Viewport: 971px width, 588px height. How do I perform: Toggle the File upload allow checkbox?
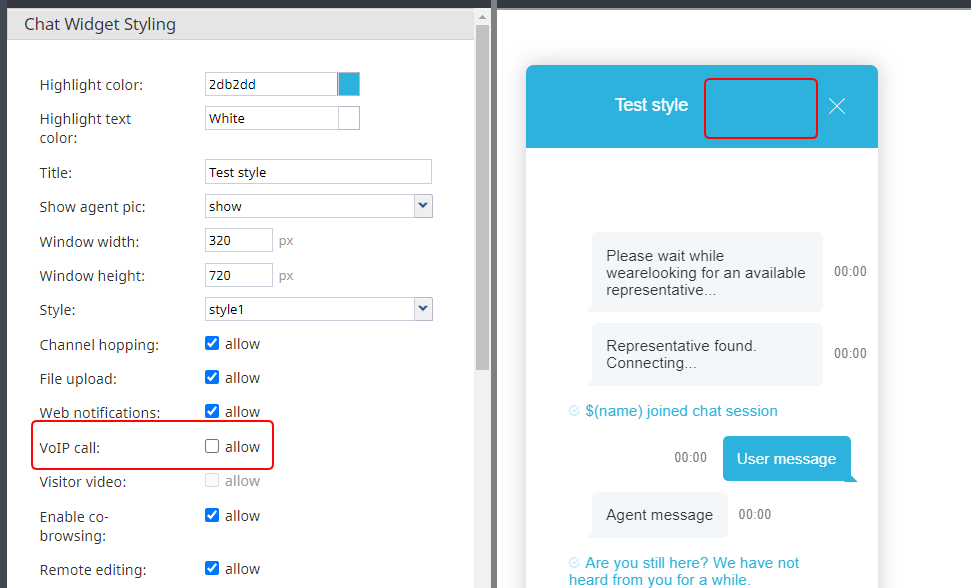tap(212, 377)
